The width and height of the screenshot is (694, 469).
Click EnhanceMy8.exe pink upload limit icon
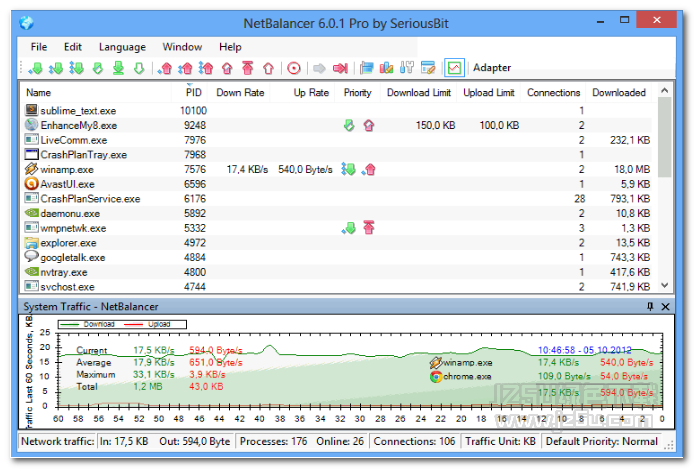click(369, 125)
